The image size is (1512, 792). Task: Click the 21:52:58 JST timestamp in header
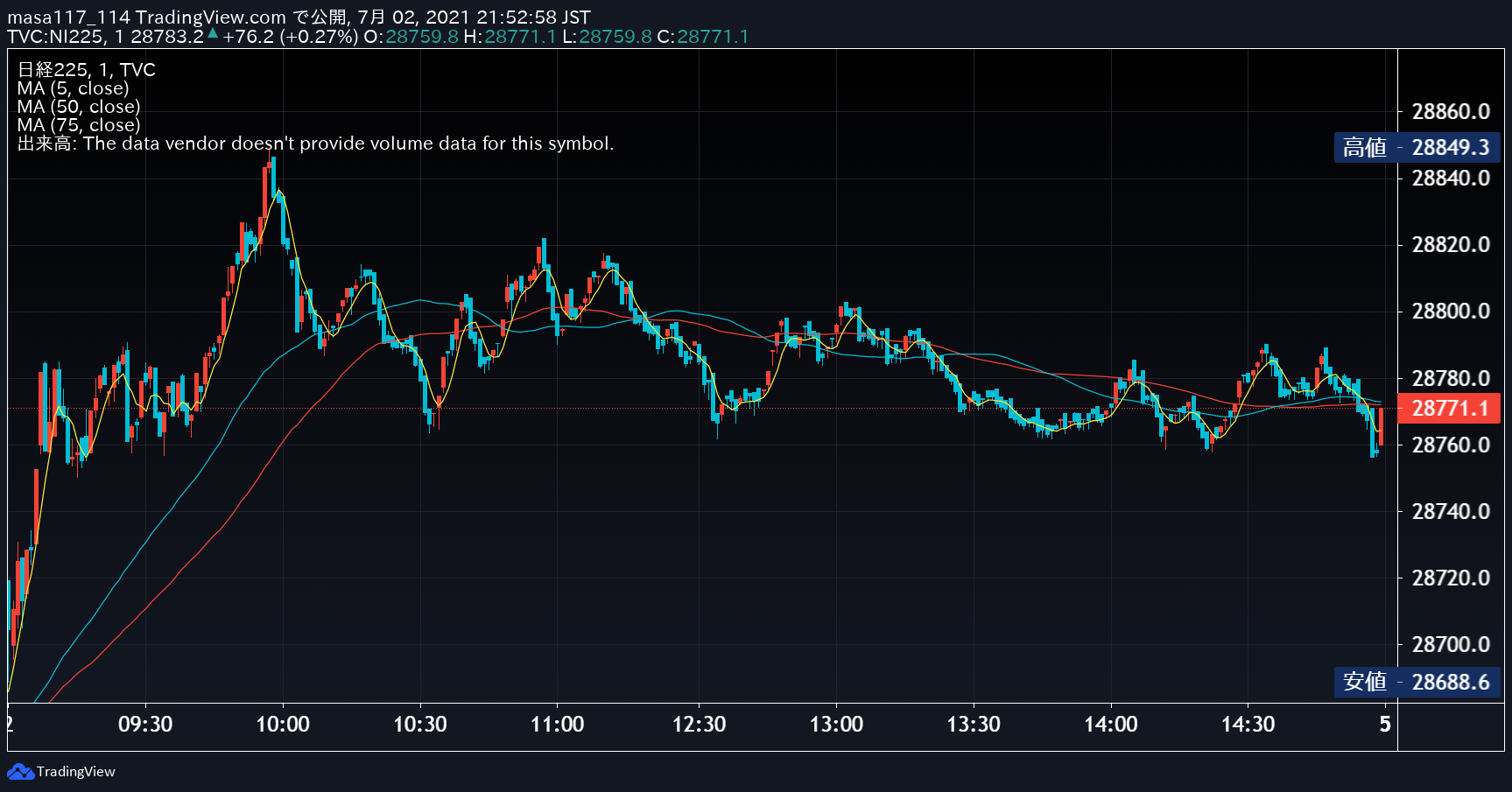pyautogui.click(x=533, y=18)
